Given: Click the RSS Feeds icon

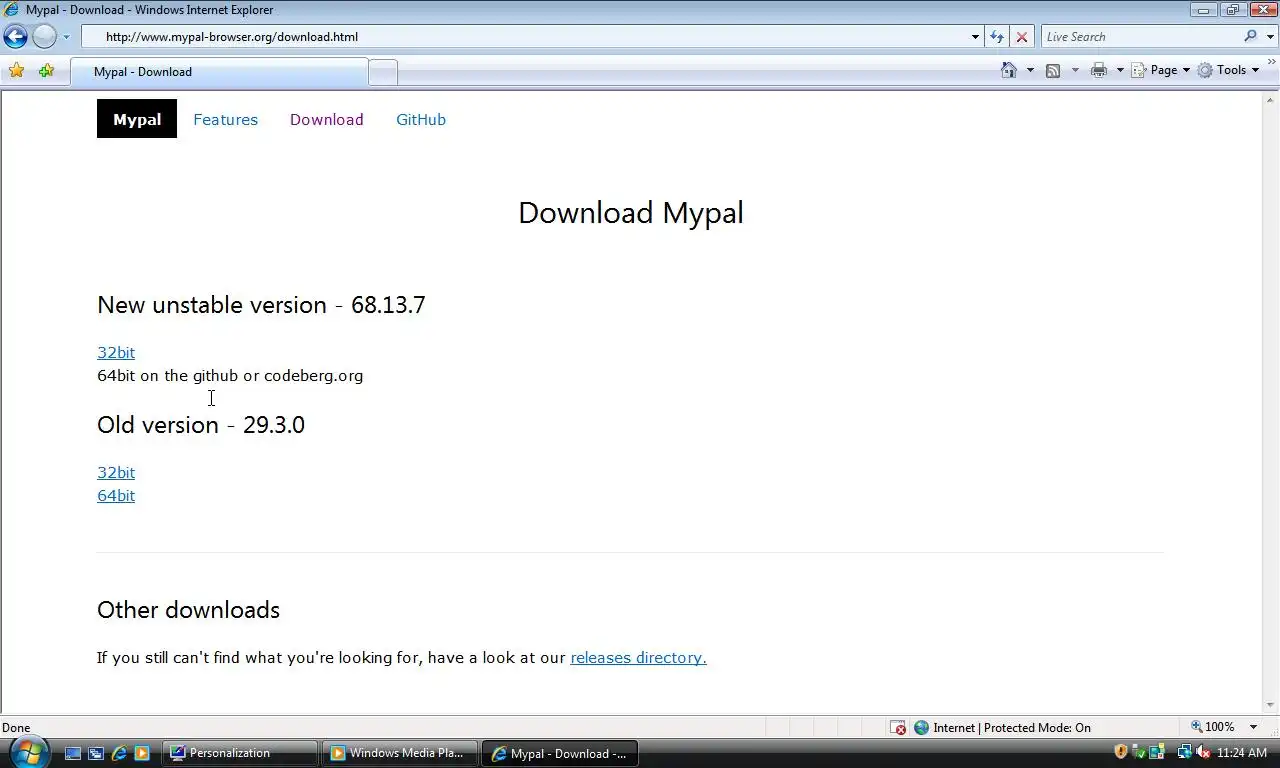Looking at the screenshot, I should (1053, 70).
